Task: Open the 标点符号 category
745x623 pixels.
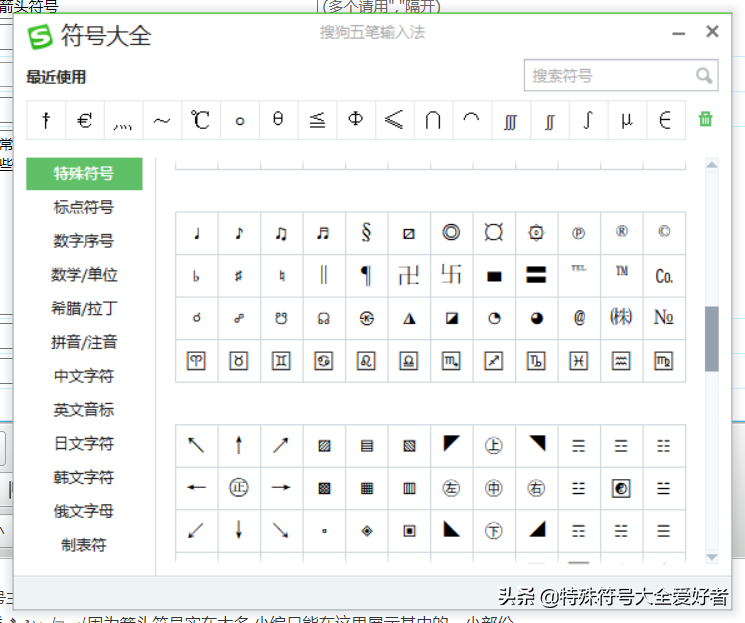Action: pyautogui.click(x=84, y=207)
